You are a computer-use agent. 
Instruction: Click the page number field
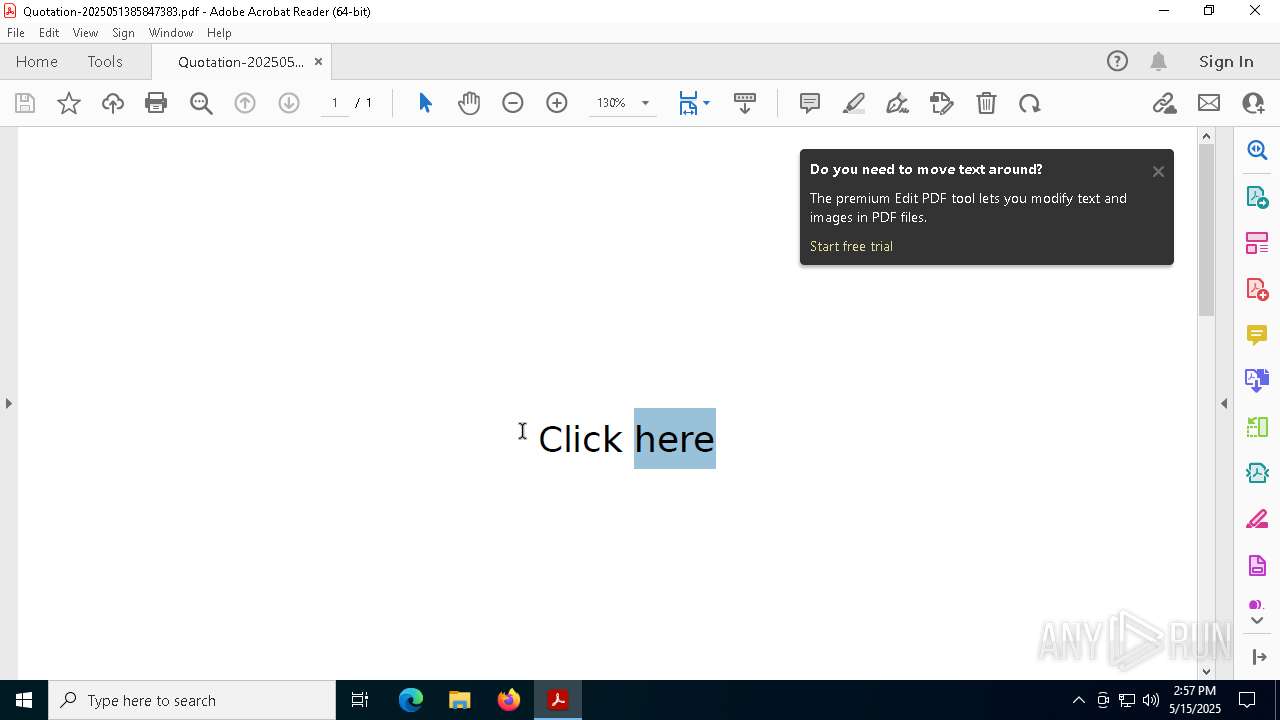pyautogui.click(x=335, y=103)
